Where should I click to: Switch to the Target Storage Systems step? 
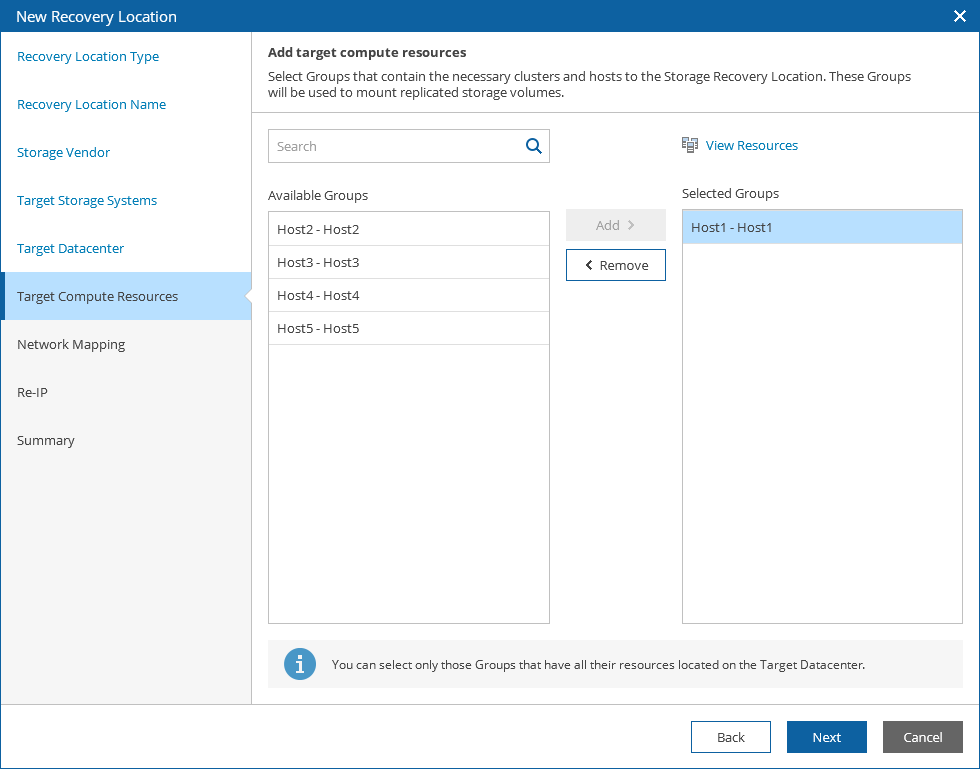[x=87, y=201]
